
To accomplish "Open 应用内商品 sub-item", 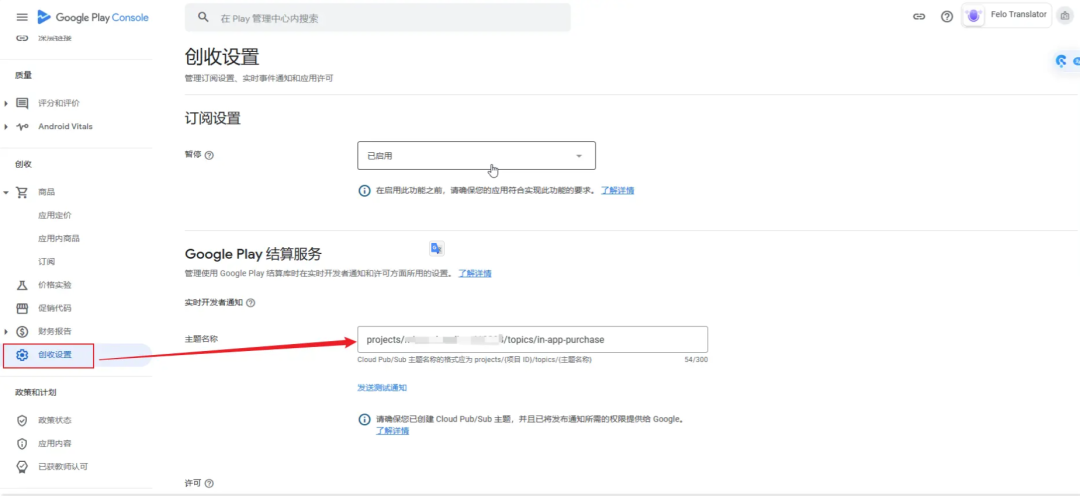I will click(59, 238).
